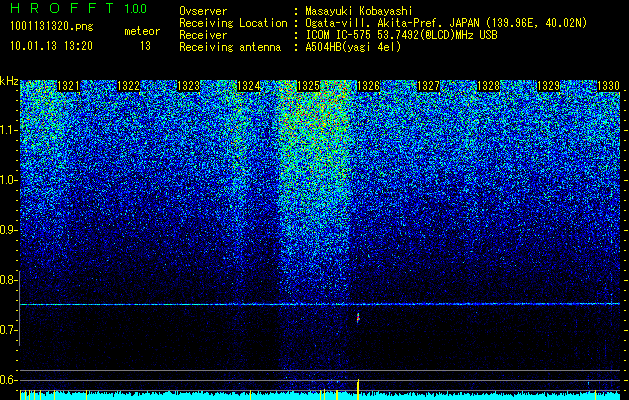
Task: Click time marker 1323
Action: click(x=189, y=86)
